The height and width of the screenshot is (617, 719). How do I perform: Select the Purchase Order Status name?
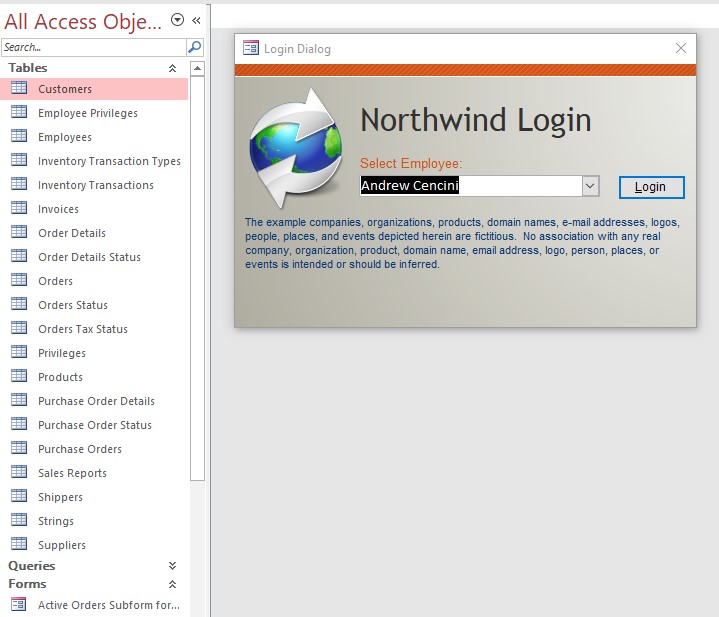coord(95,425)
